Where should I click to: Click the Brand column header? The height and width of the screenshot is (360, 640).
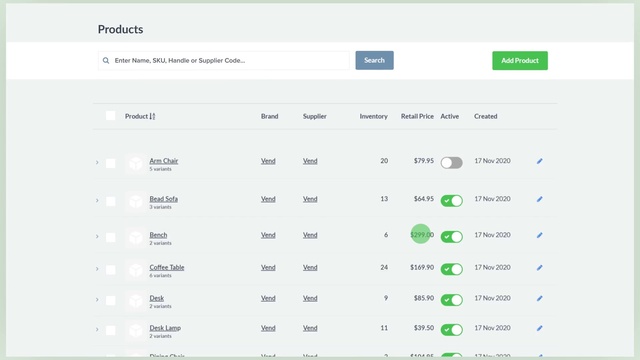(269, 116)
